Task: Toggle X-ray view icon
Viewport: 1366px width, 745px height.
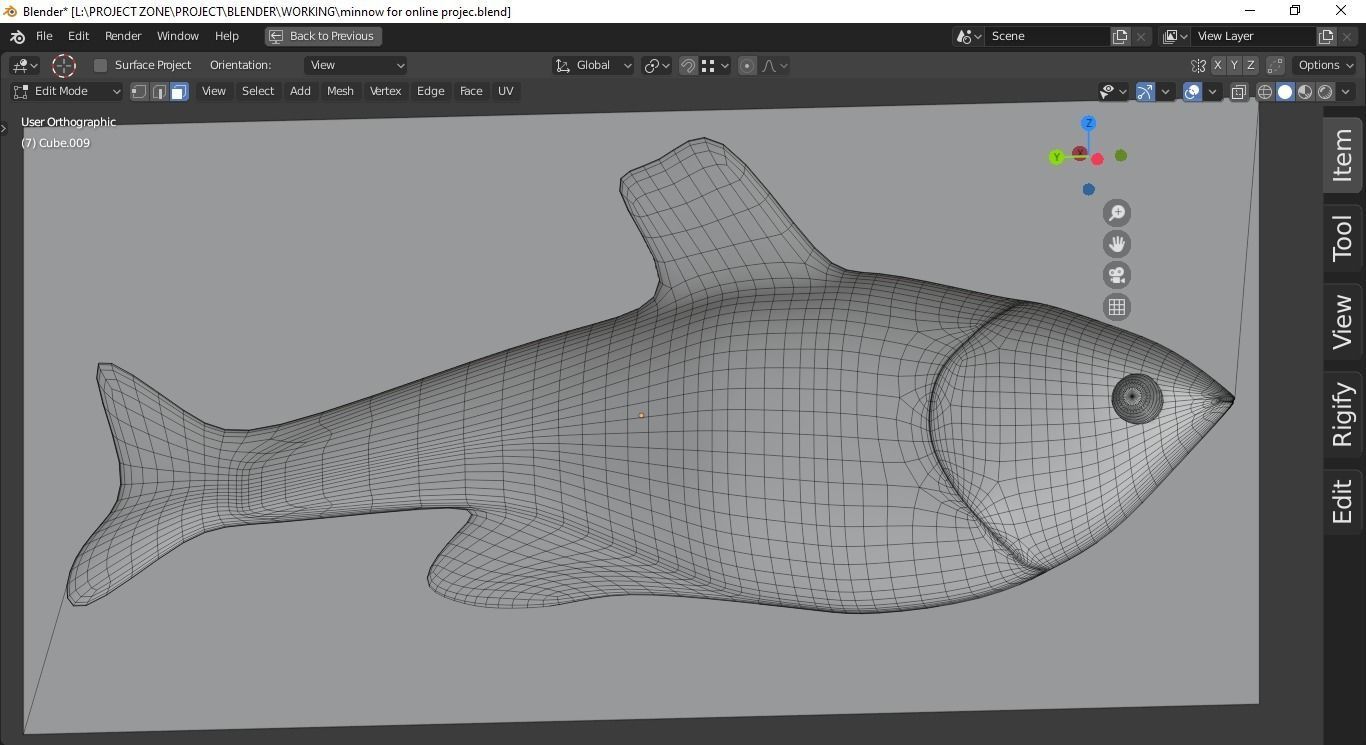Action: (1238, 91)
